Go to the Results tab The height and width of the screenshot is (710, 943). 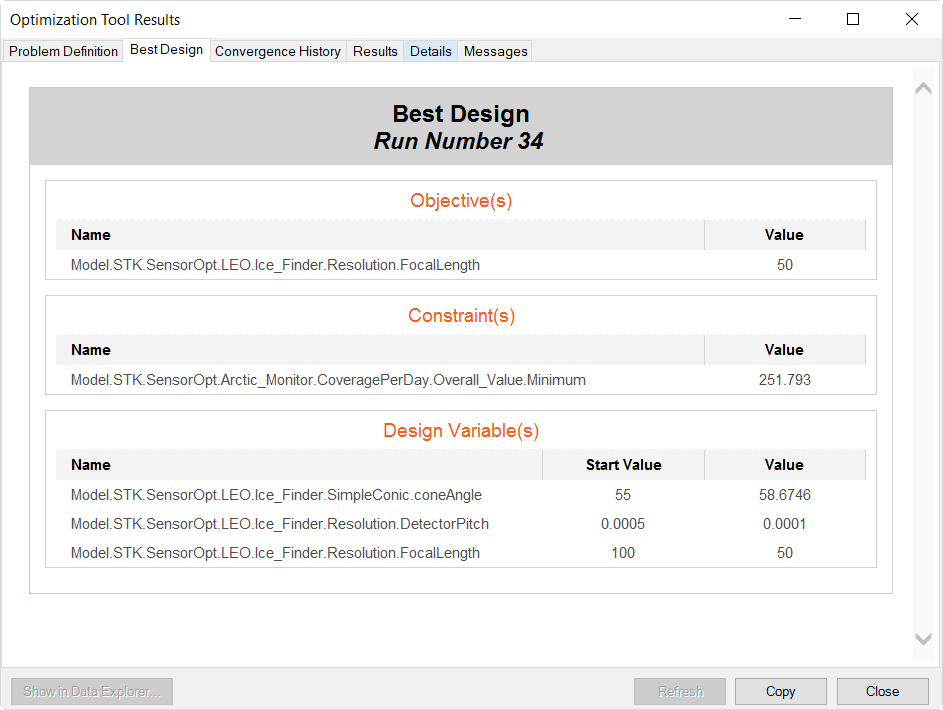tap(375, 51)
